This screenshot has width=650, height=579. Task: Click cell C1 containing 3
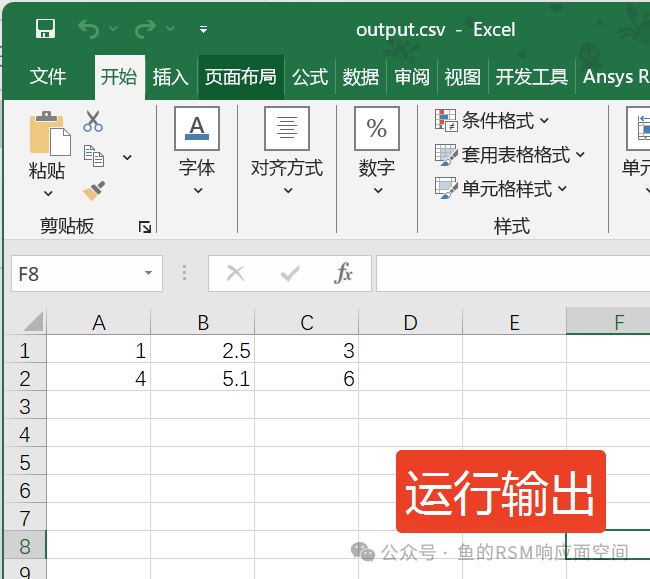click(x=307, y=351)
